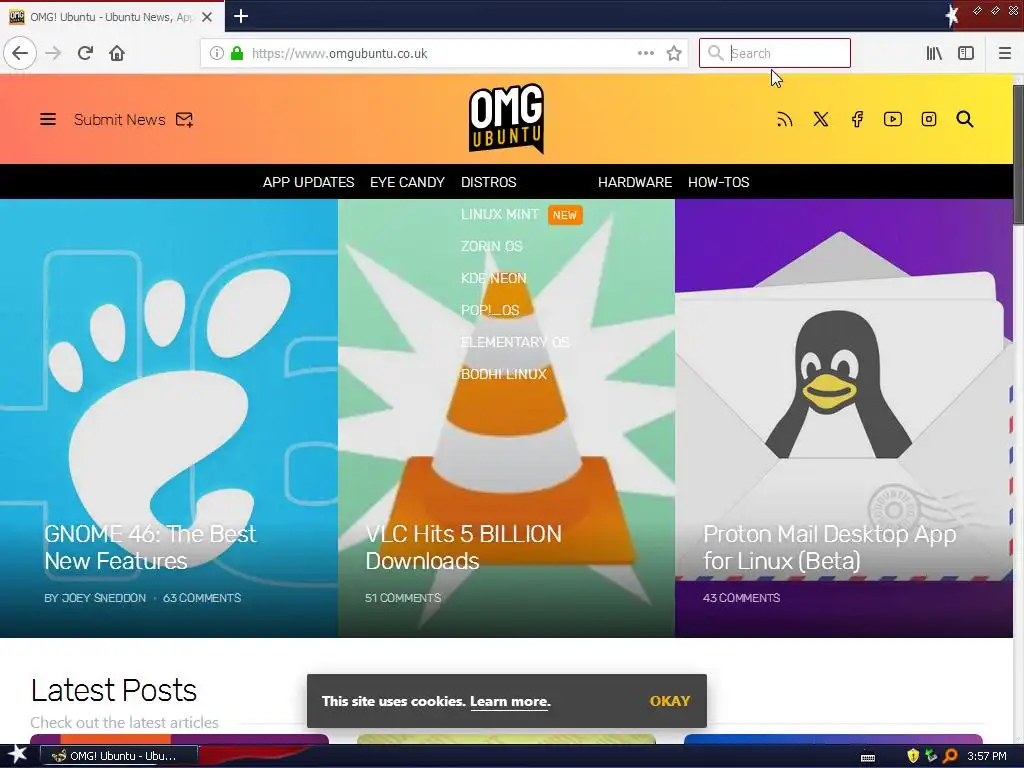
Task: Open GNOME 46 Best New Features article
Action: point(150,547)
